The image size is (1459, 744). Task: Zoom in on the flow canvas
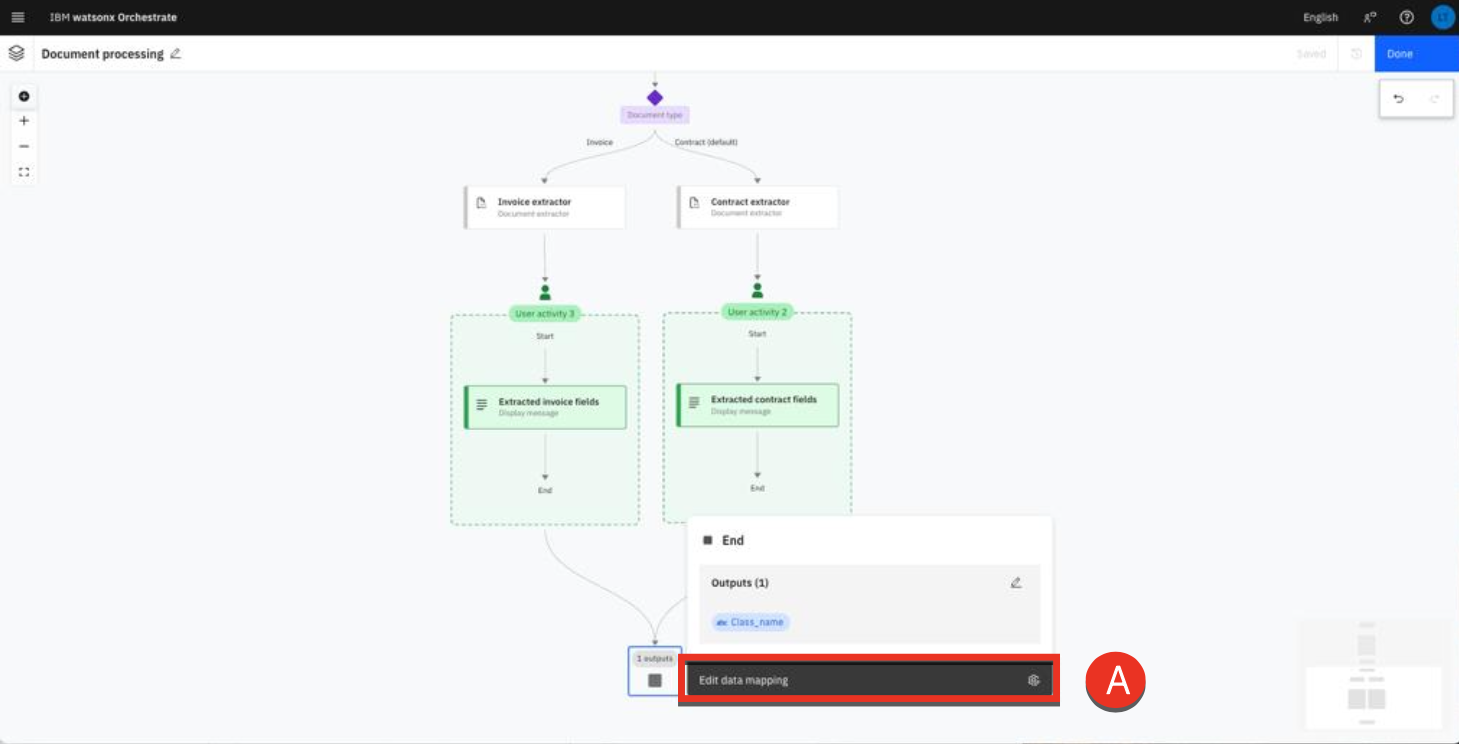coord(24,121)
